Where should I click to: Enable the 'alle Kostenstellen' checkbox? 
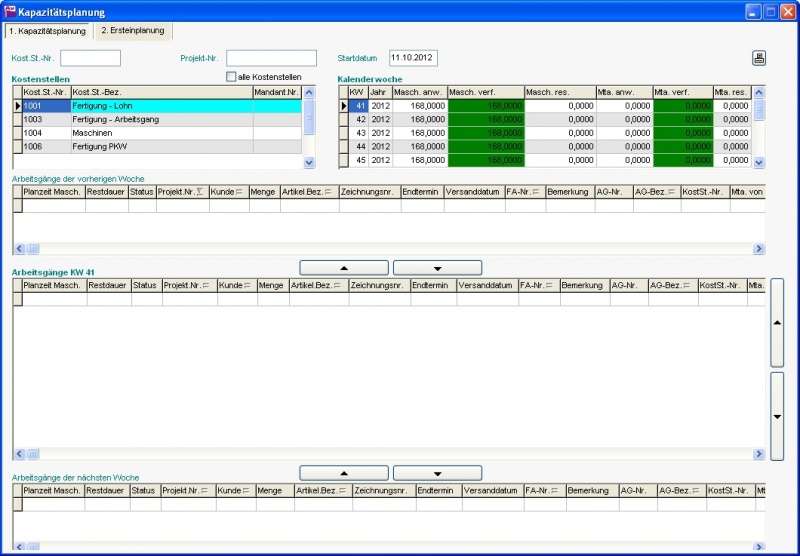pos(231,77)
